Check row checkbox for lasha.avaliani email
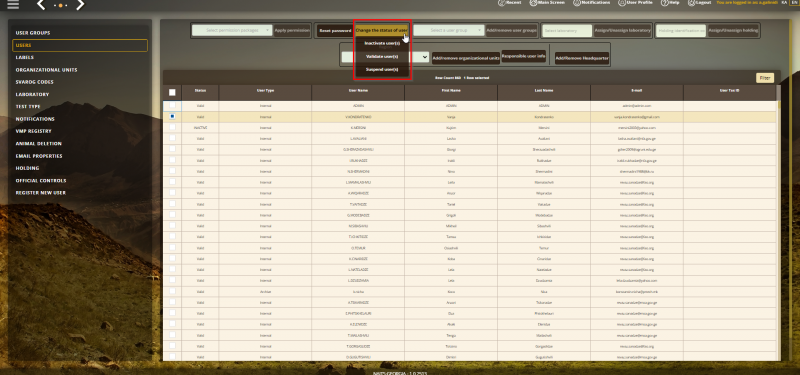This screenshot has height=375, width=800. (172, 138)
